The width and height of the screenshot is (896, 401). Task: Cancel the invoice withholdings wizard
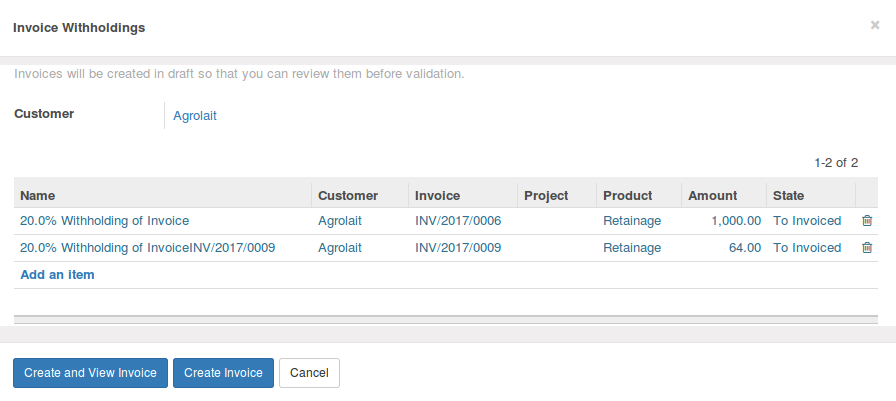tap(309, 373)
